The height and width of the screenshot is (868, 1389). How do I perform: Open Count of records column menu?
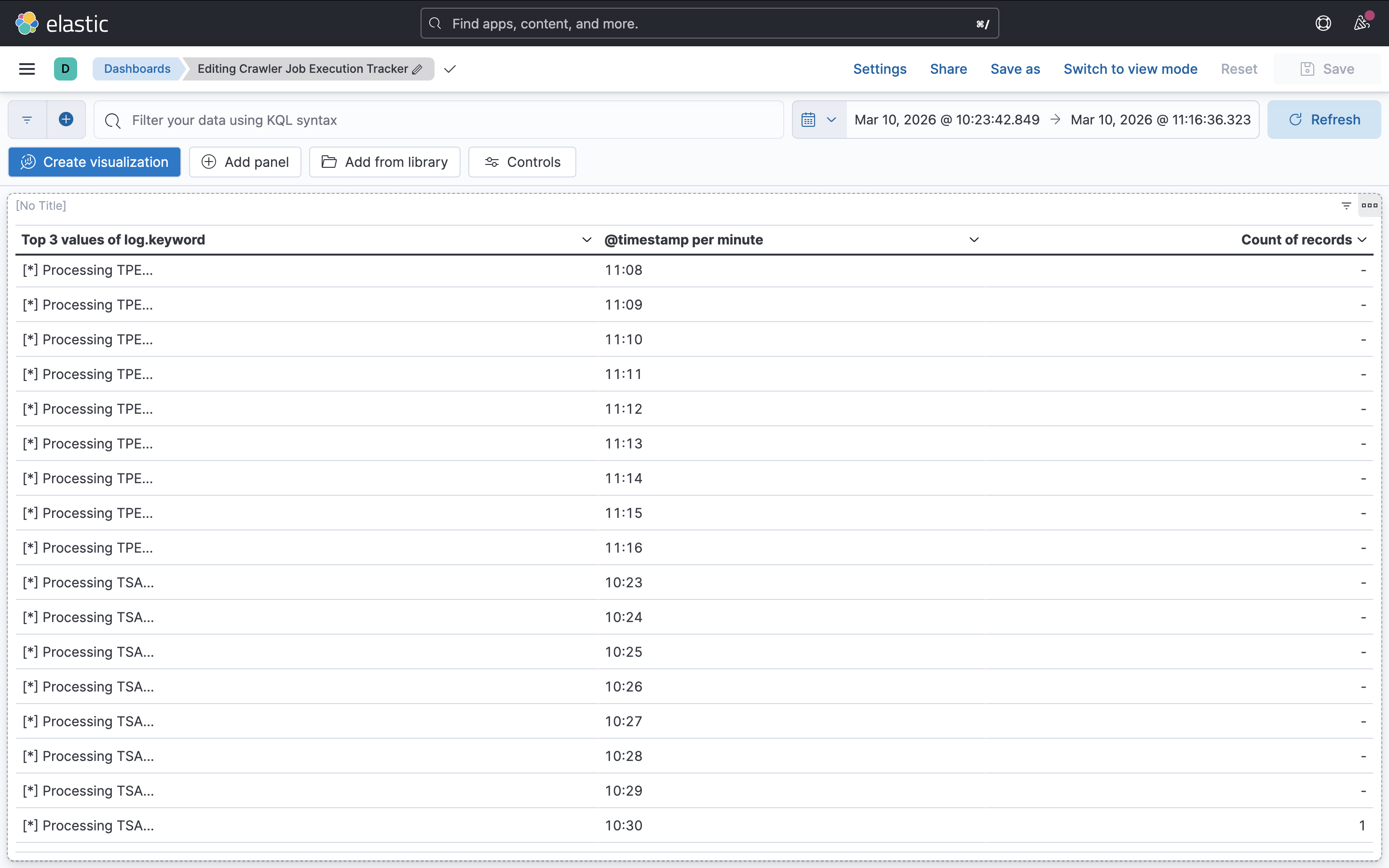point(1362,240)
